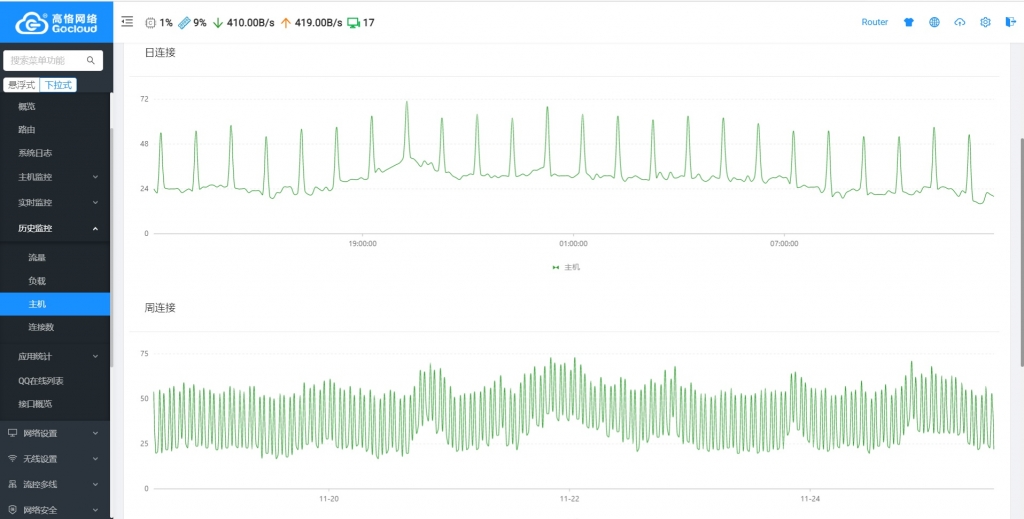Switch menu mode to 下拉式
The width and height of the screenshot is (1024, 519).
pos(58,85)
